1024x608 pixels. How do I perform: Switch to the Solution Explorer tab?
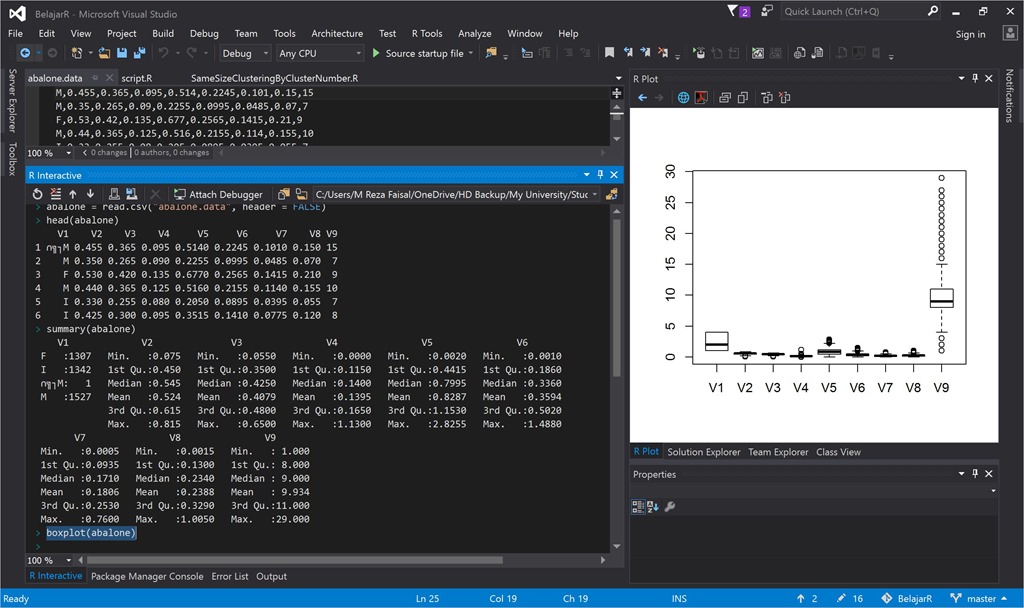click(x=704, y=452)
